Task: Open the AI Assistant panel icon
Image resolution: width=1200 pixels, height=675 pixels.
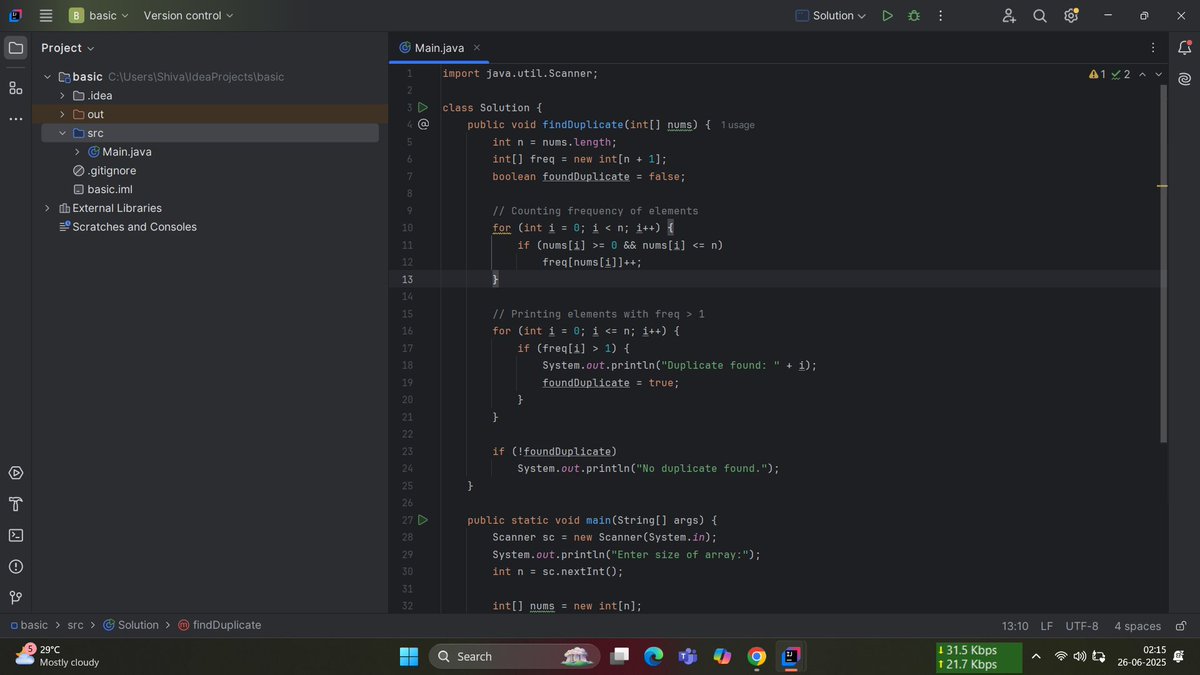Action: point(1184,79)
